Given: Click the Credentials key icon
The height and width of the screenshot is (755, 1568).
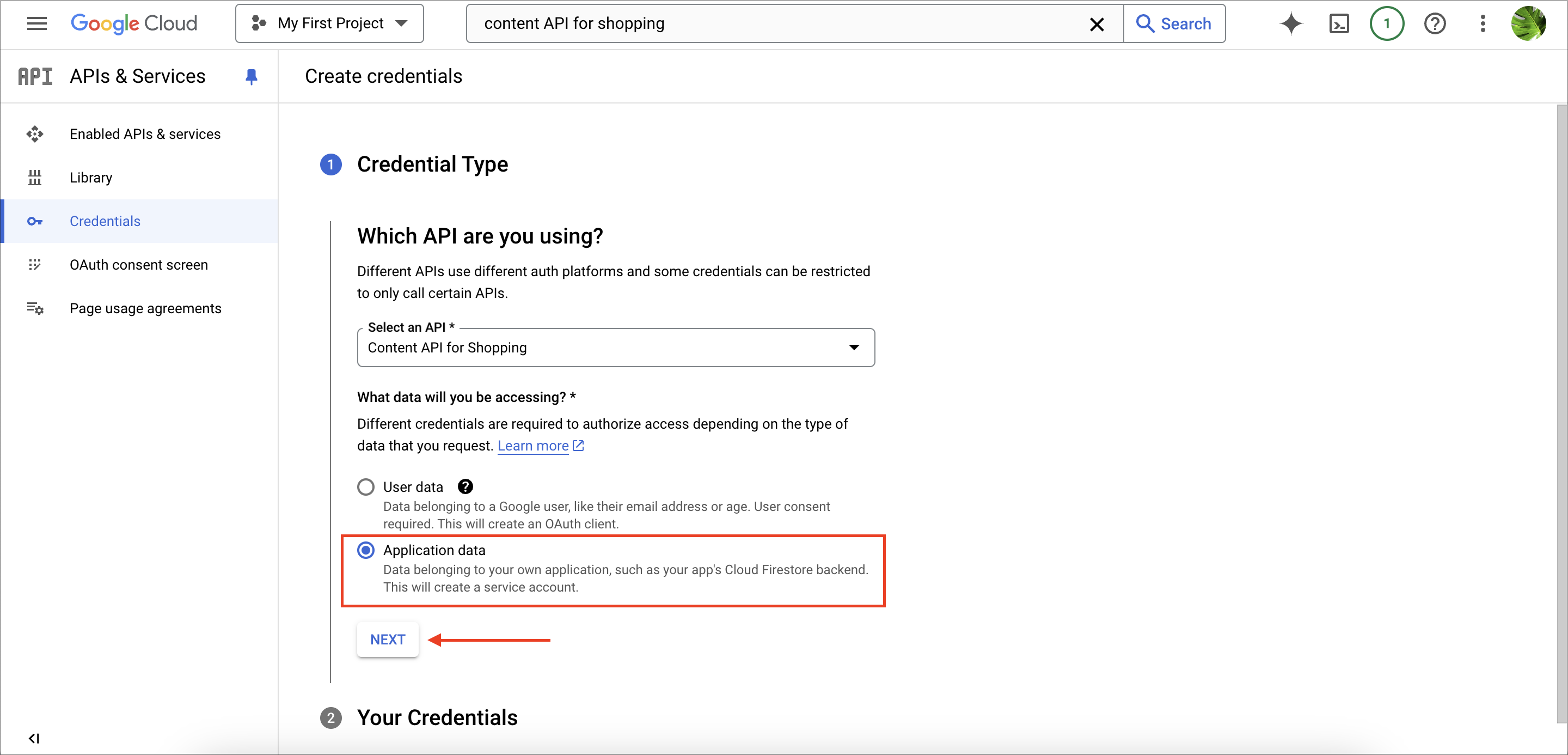Looking at the screenshot, I should coord(35,221).
